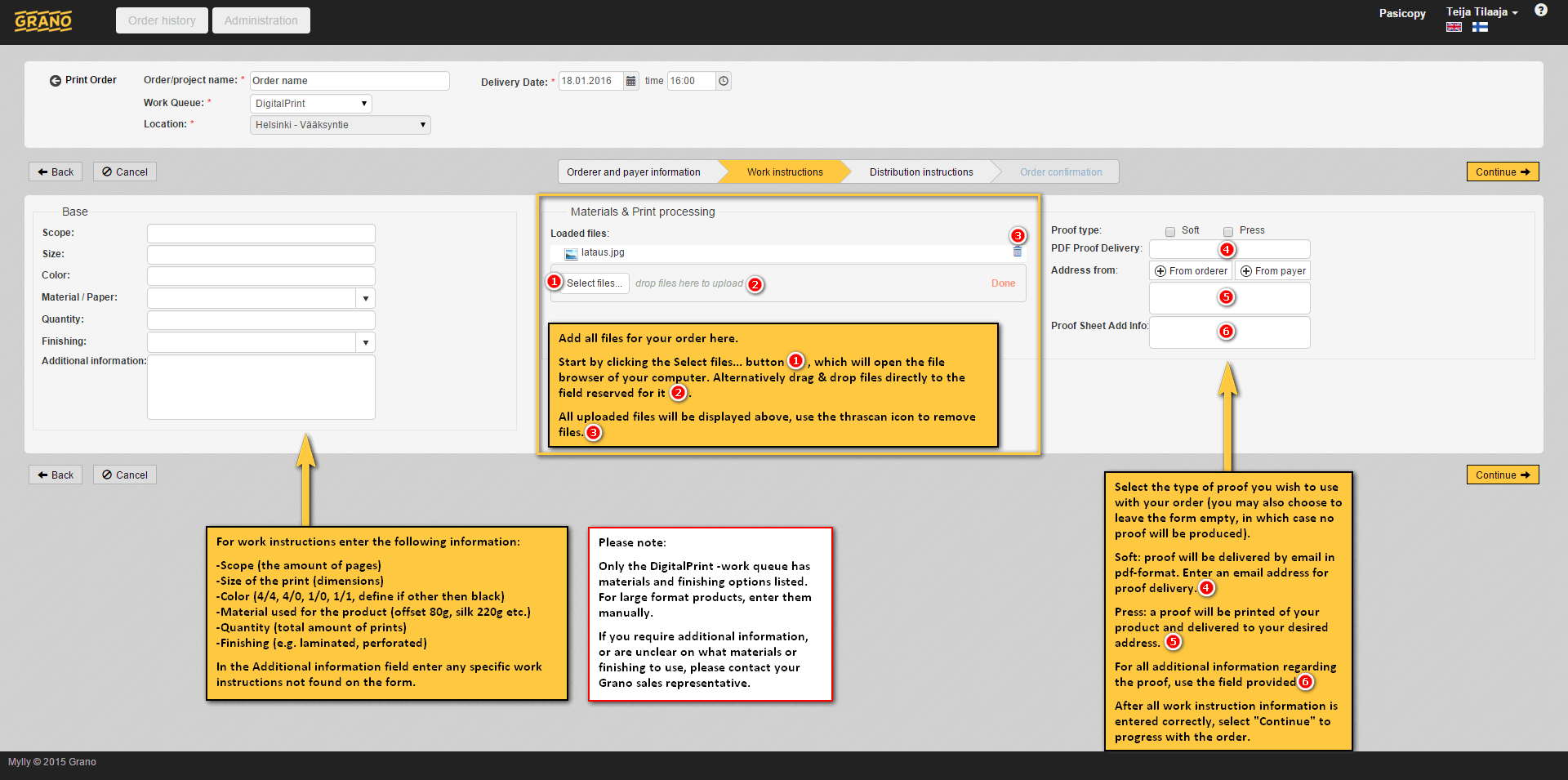The height and width of the screenshot is (780, 1568).
Task: Open the delivery date calendar picker
Action: pyautogui.click(x=630, y=81)
